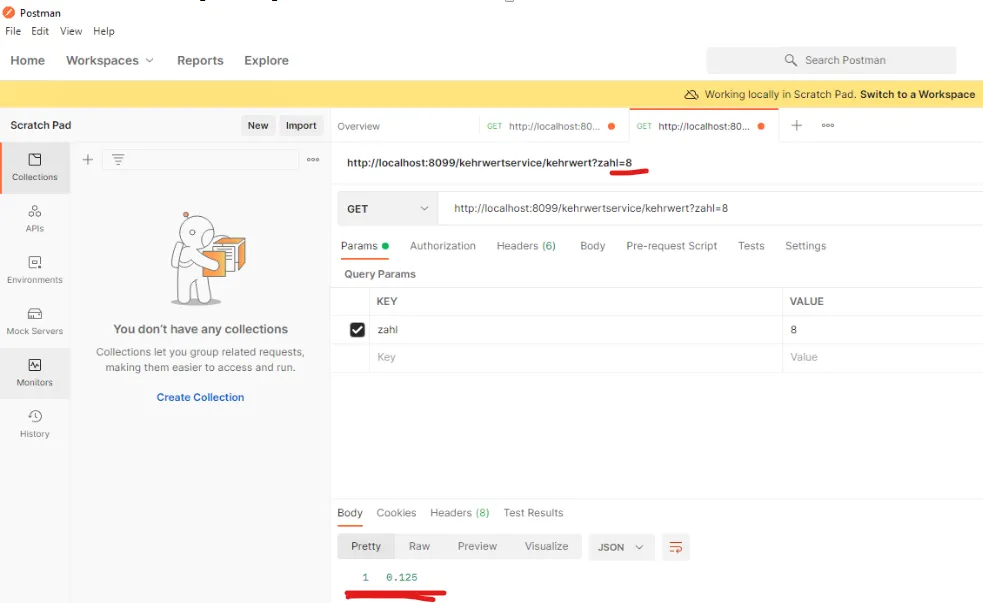The width and height of the screenshot is (983, 603).
Task: Open the History sidebar panel
Action: (34, 424)
